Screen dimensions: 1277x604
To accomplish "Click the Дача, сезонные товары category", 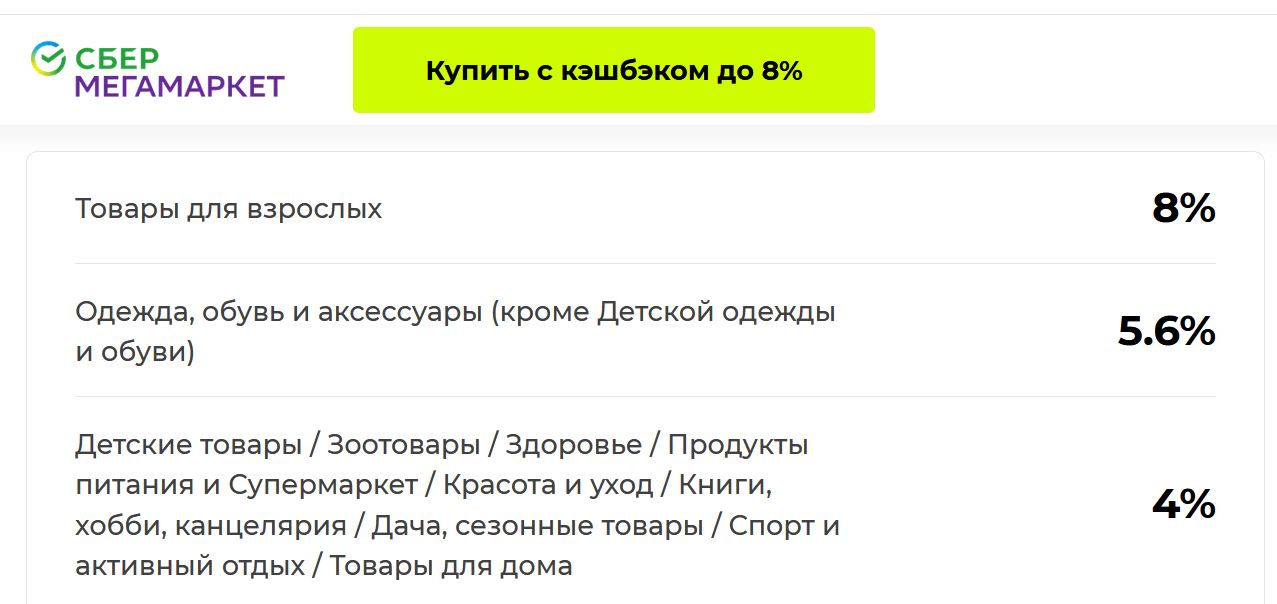I will click(x=537, y=525).
